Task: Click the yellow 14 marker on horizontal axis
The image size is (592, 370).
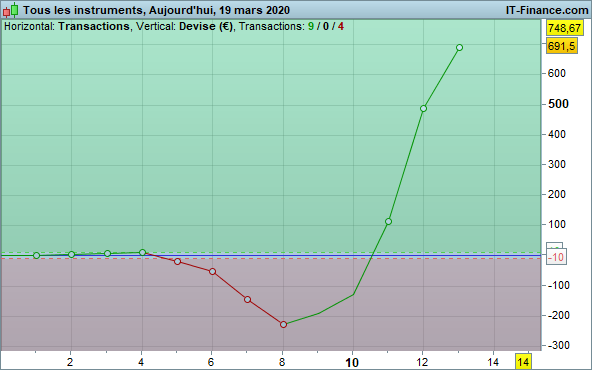Action: pos(523,362)
